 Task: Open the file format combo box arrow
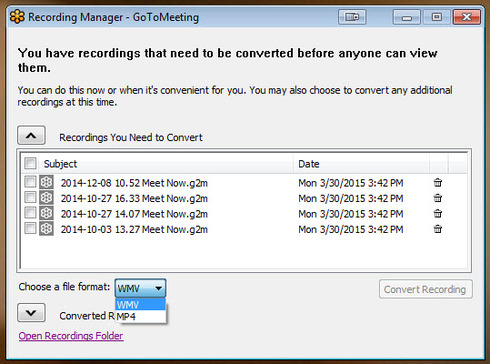[159, 288]
